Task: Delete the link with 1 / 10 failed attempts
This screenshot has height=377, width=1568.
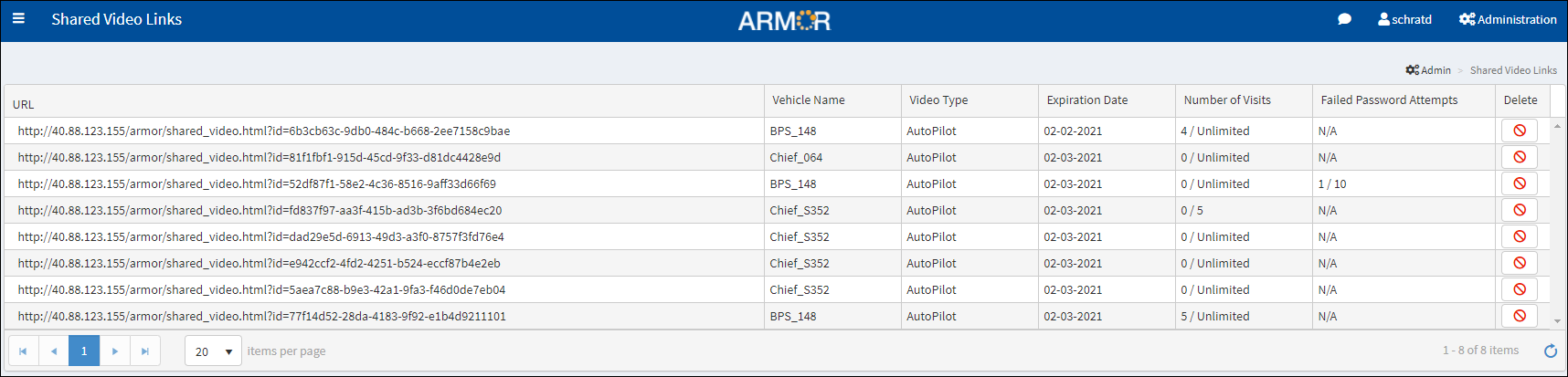Action: coord(1519,183)
